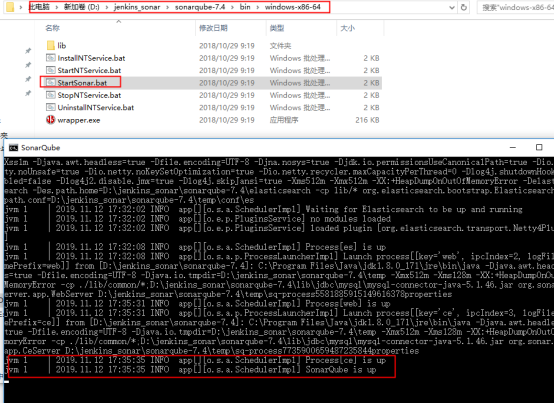Click the address bar folder icon
554x403 pixels.
(x=10, y=7)
